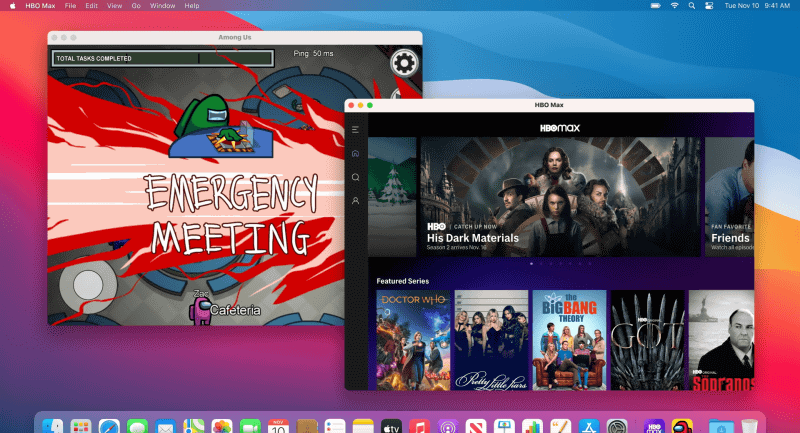
Task: Click 'Season 2 arrives Nov. 16' subtitle
Action: click(x=457, y=247)
